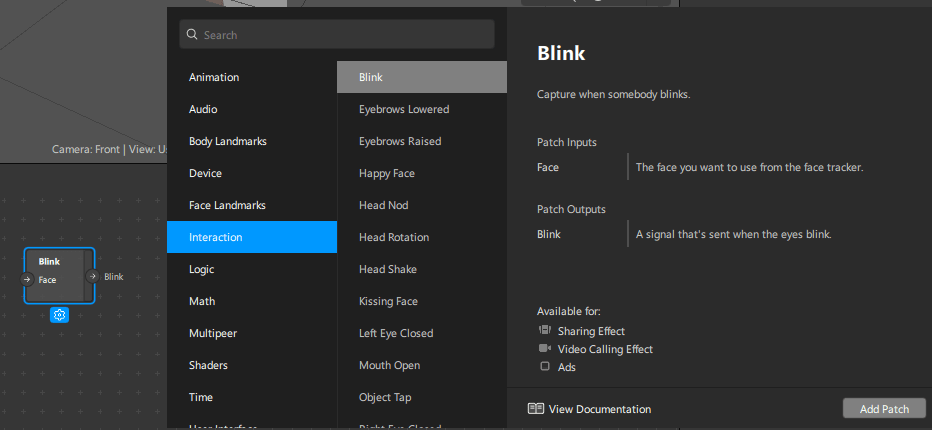Screen dimensions: 932x430
Task: Choose the Shaders category
Action: click(x=208, y=365)
